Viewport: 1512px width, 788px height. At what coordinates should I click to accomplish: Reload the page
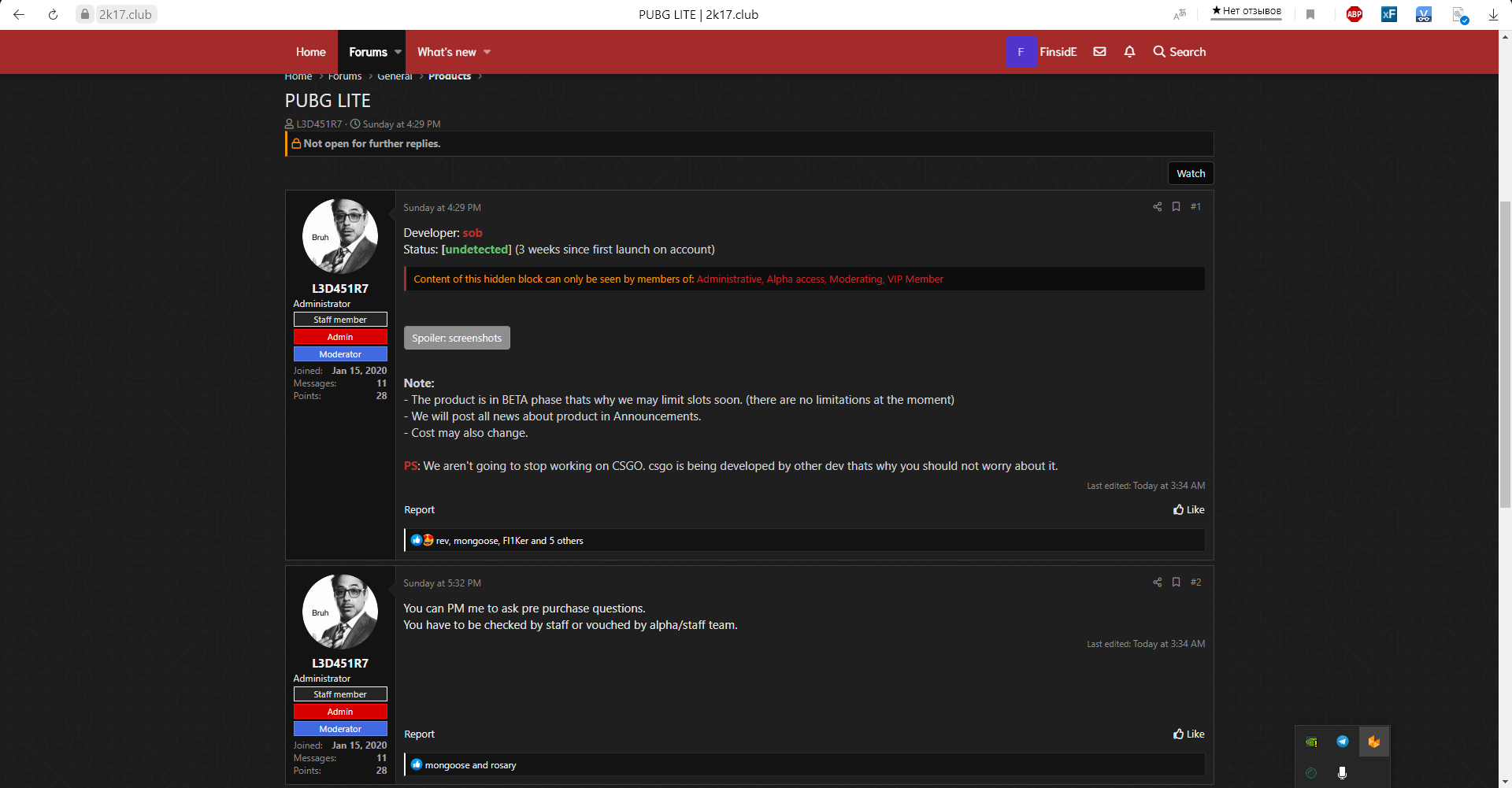[x=53, y=14]
